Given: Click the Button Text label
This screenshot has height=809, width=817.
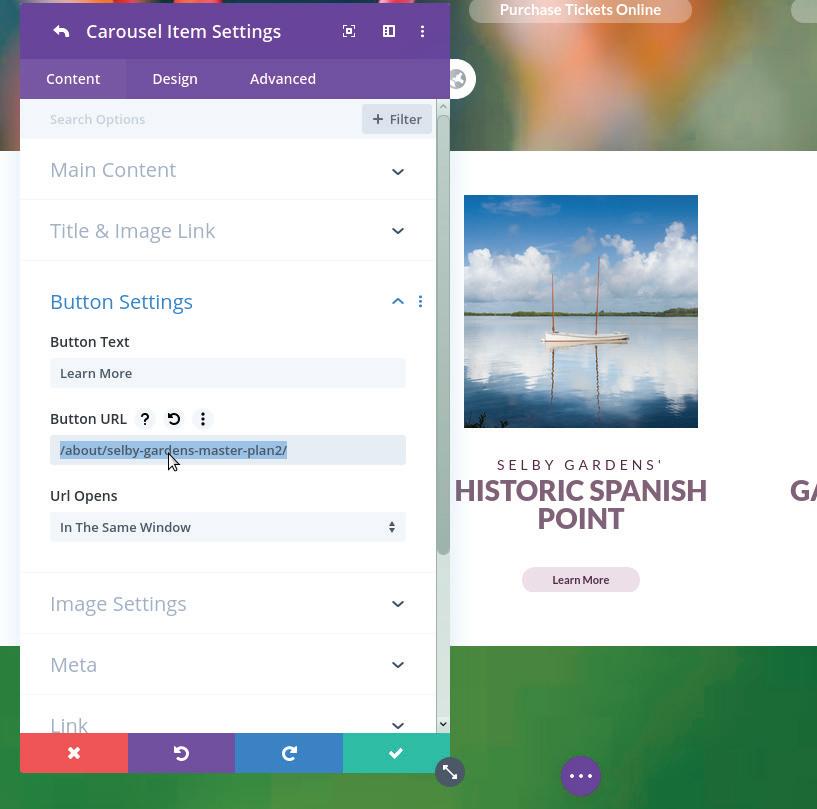Looking at the screenshot, I should pyautogui.click(x=90, y=342).
